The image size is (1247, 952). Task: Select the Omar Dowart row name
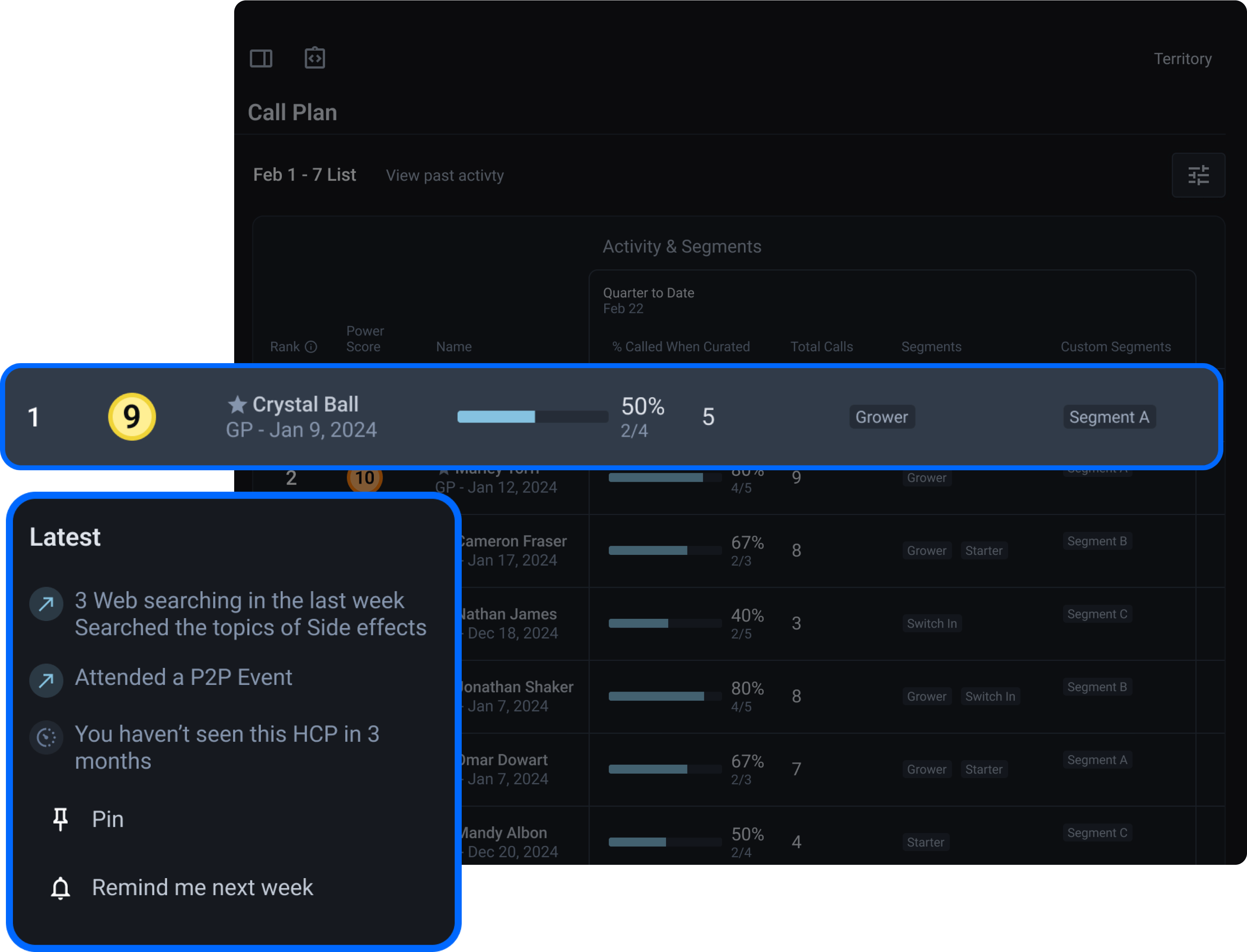point(504,760)
